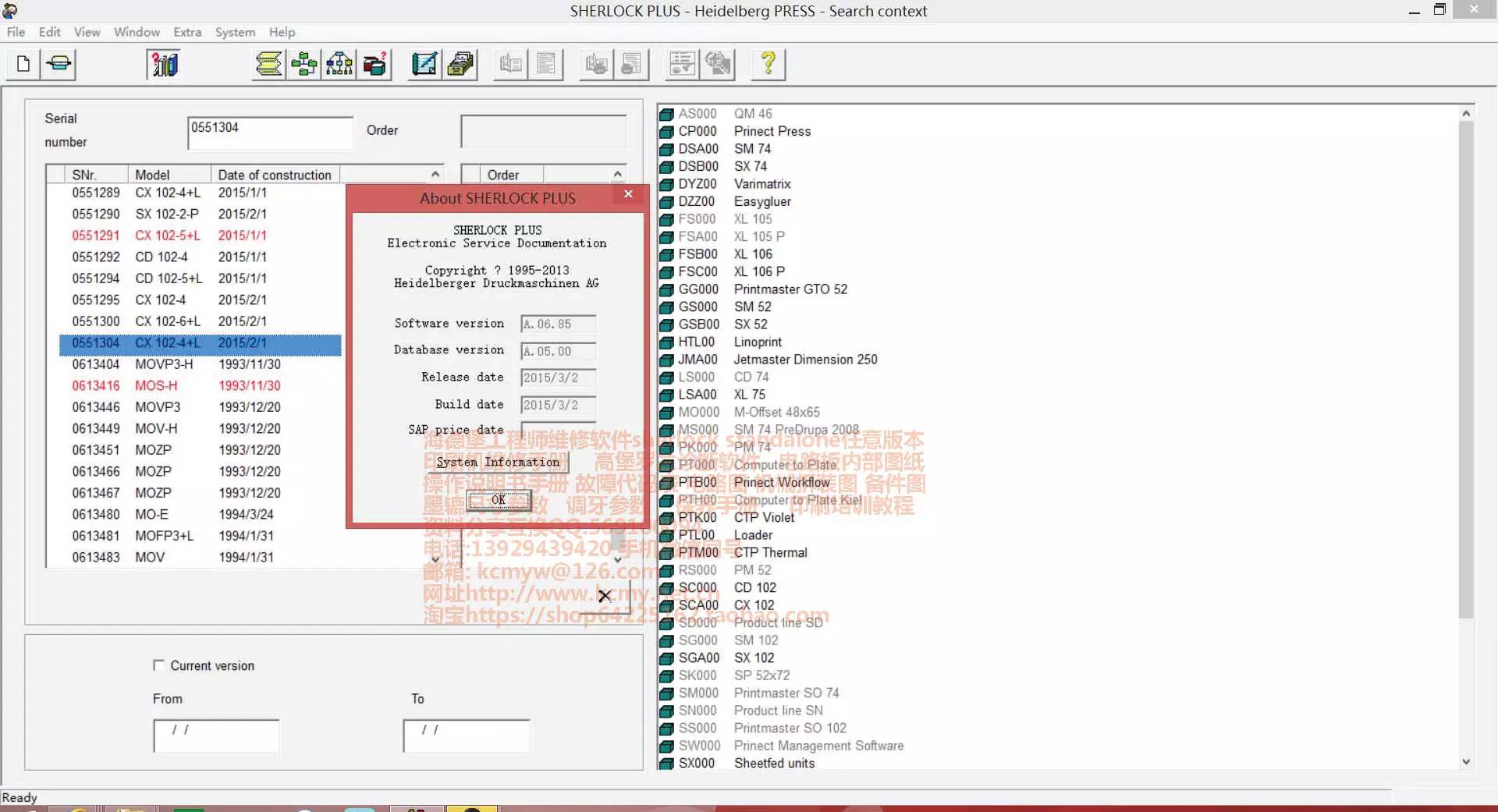Select SW000 Prinect Management Software entry
This screenshot has height=812, width=1498.
click(x=782, y=746)
